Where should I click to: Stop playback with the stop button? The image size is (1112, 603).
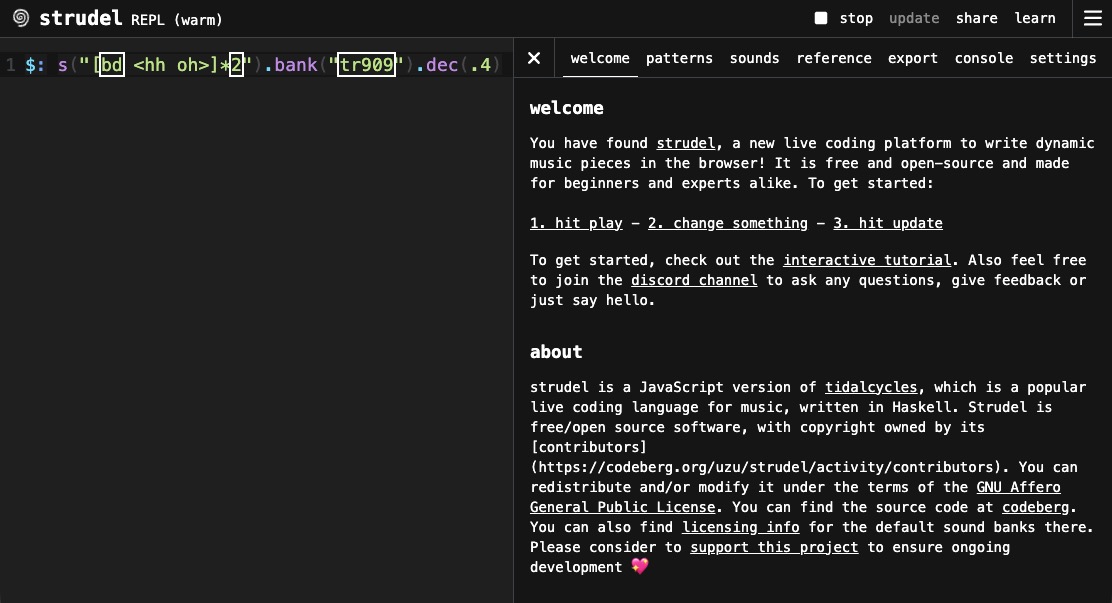[x=844, y=18]
